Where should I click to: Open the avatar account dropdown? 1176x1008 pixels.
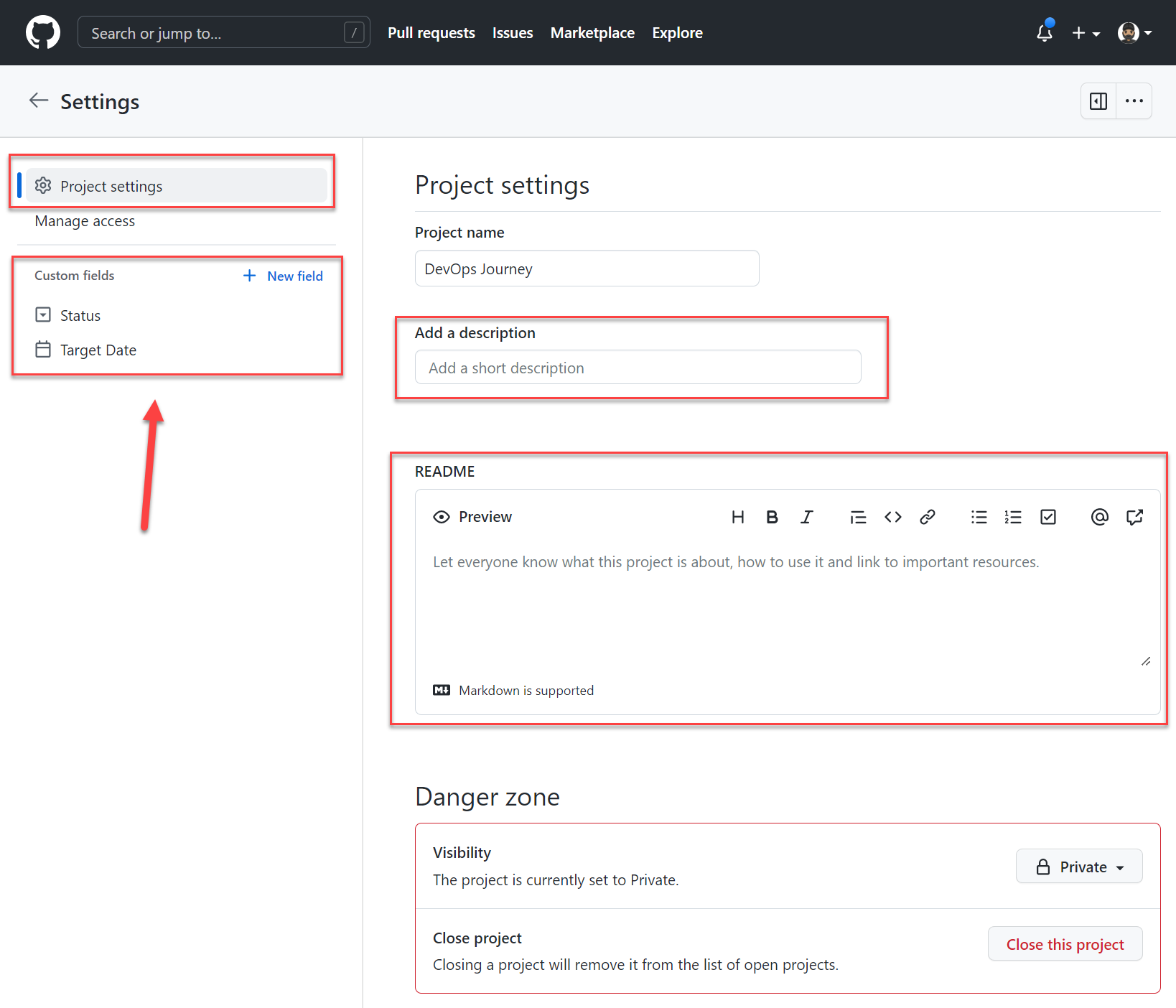[1134, 32]
